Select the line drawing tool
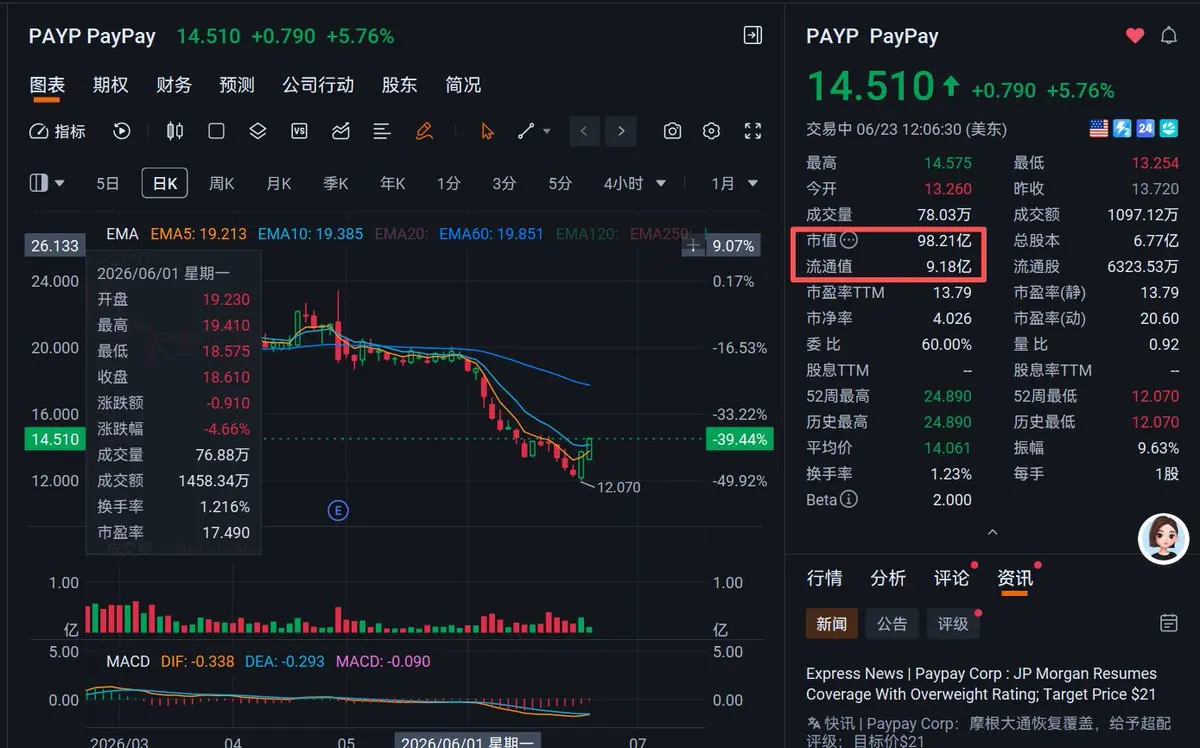 click(526, 131)
